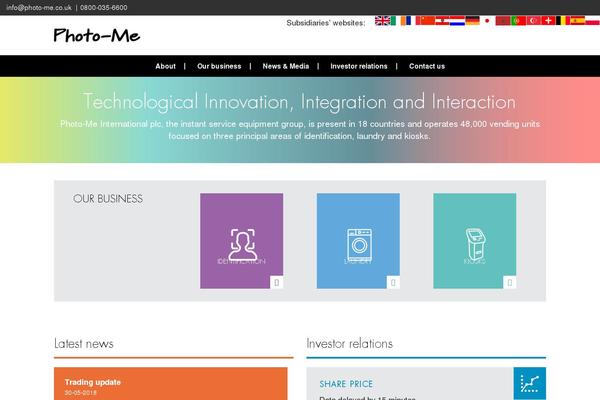The width and height of the screenshot is (600, 400).
Task: Click the Laundry washing machine icon
Action: (359, 245)
